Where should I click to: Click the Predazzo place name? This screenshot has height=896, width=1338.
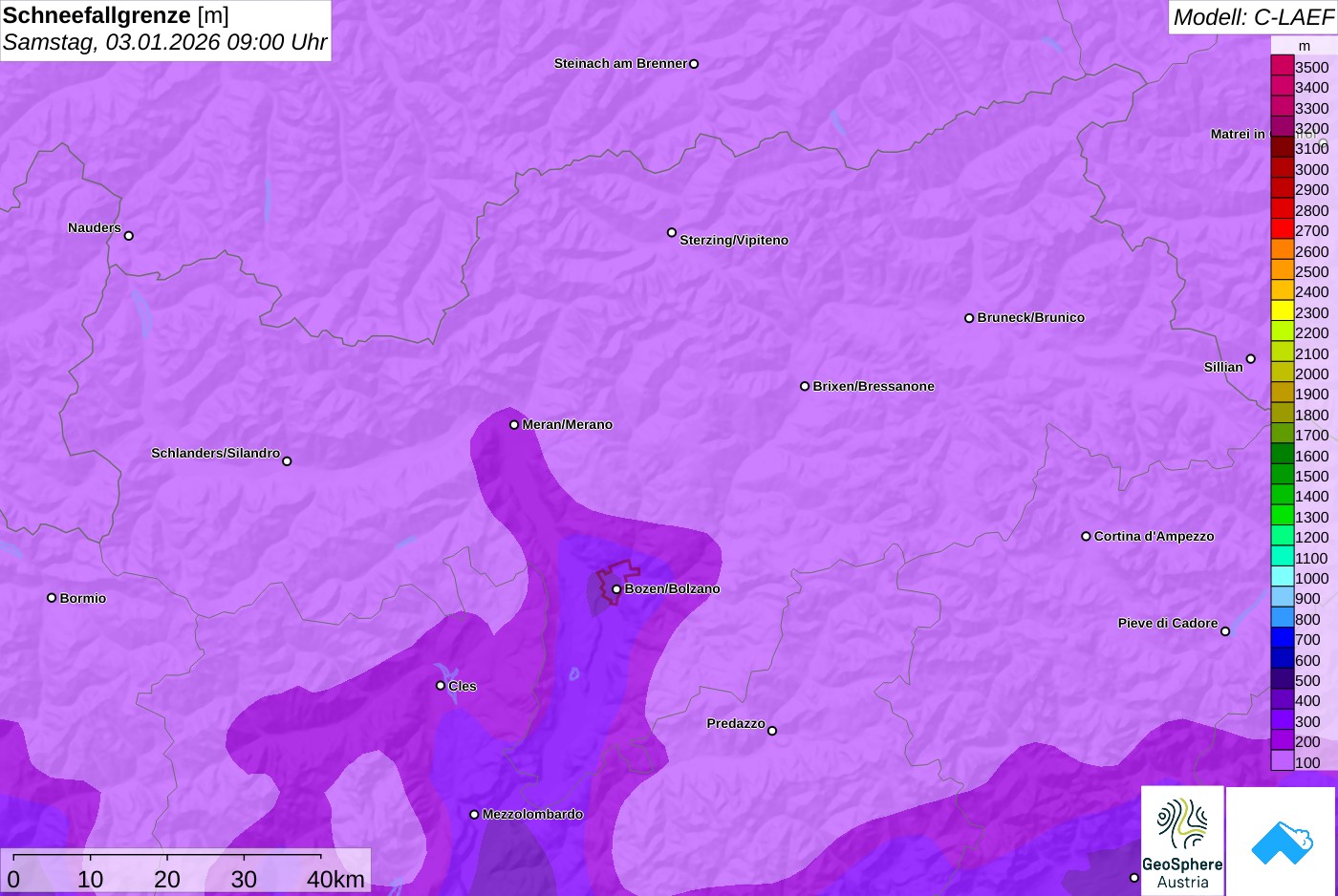(x=736, y=723)
